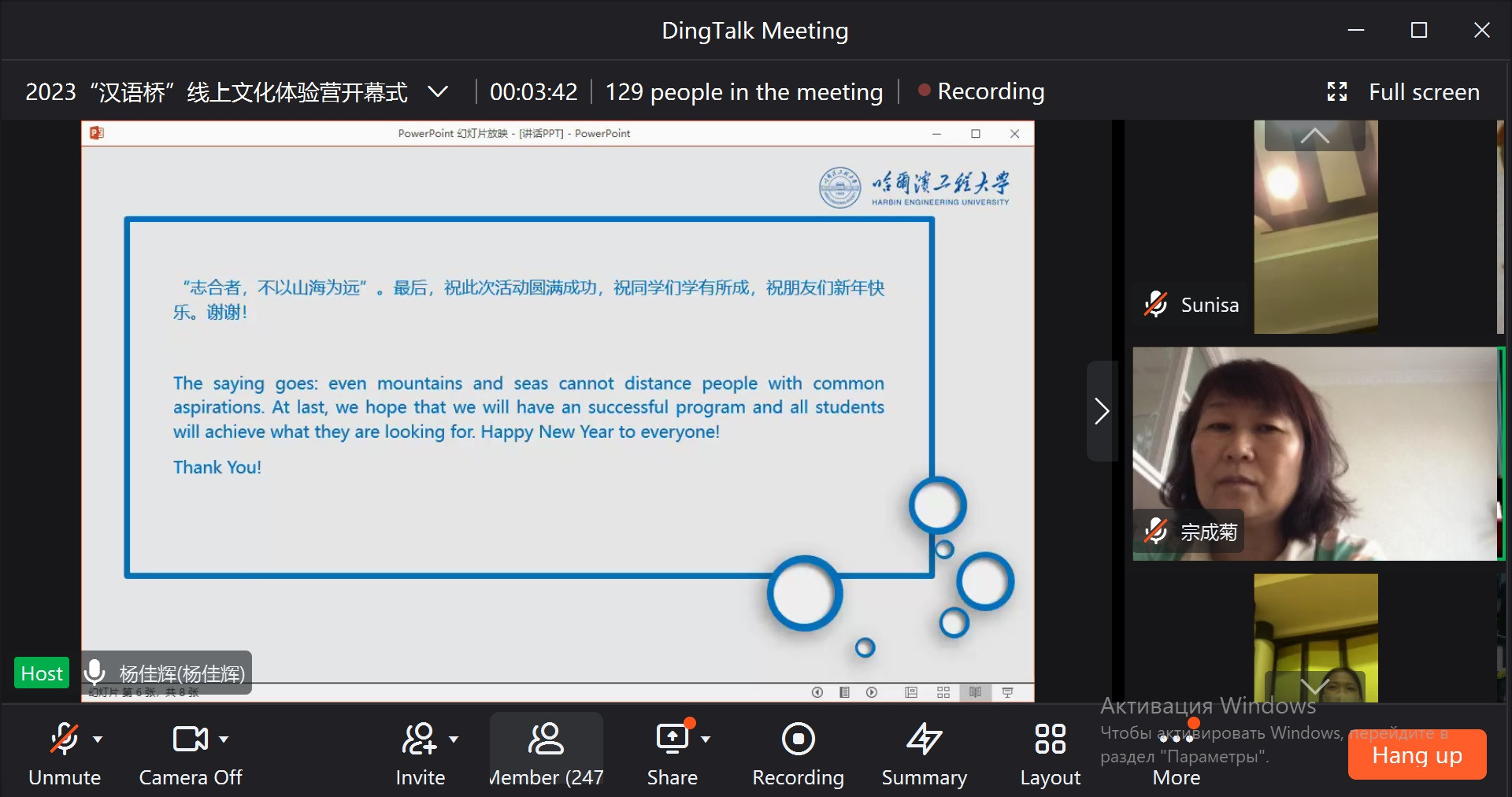Switch PowerPoint to Normal view
This screenshot has width=1512, height=797.
pos(911,692)
